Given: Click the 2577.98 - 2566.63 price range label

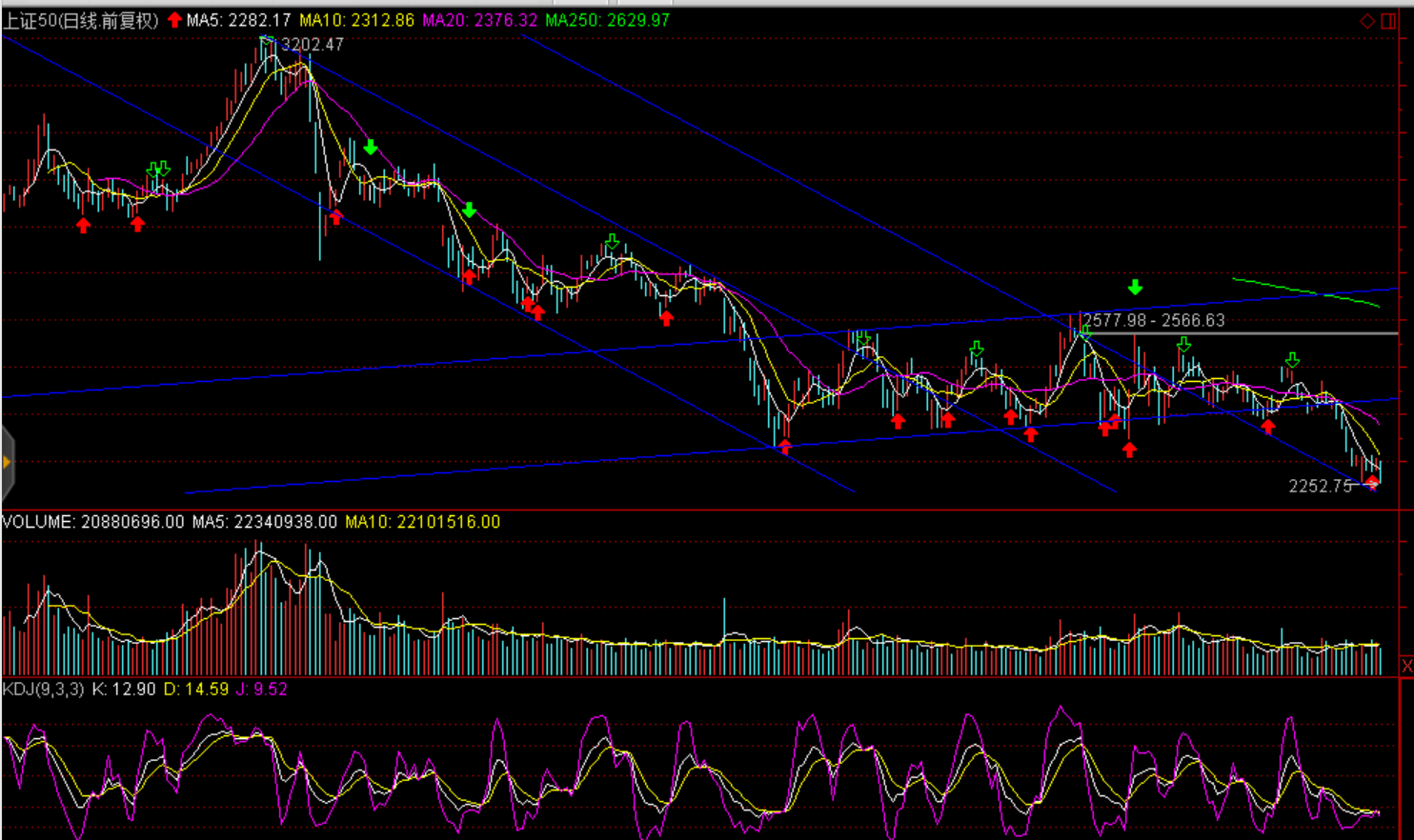Looking at the screenshot, I should tap(1154, 321).
